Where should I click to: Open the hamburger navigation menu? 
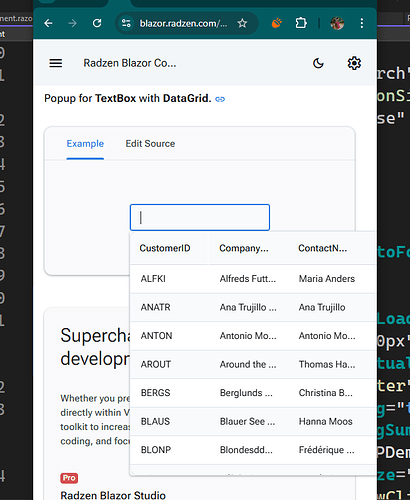[56, 63]
